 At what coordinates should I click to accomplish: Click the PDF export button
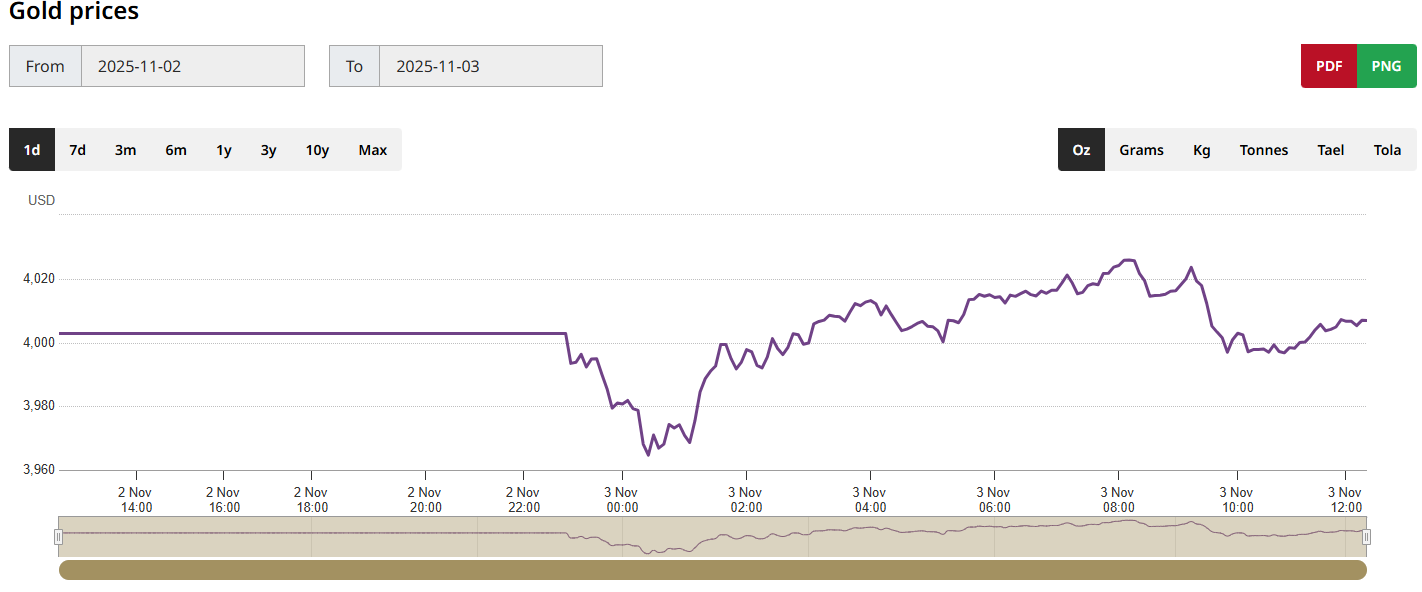1329,66
